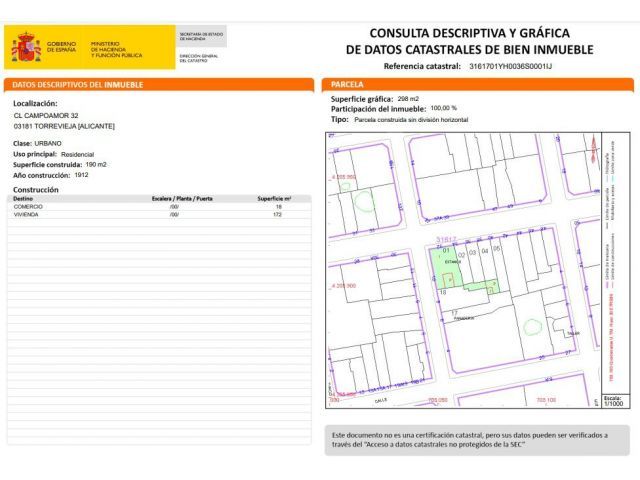Click 'Acceso a datos catastrales no protegidos' text

coord(442,444)
